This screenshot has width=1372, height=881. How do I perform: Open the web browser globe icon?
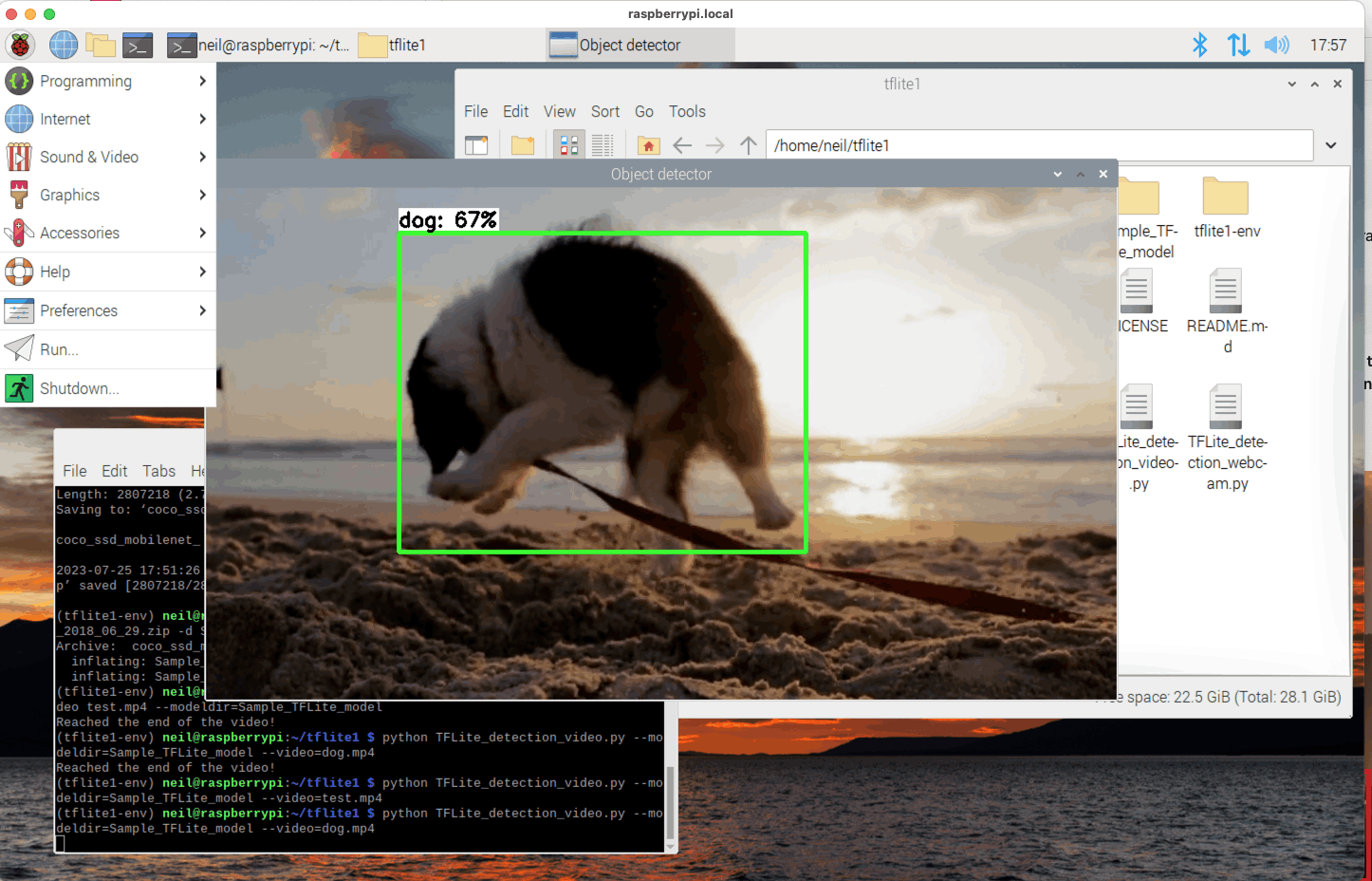[x=64, y=45]
